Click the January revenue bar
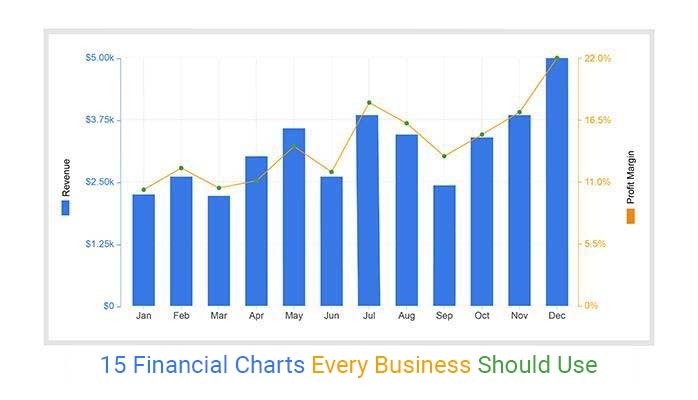The image size is (698, 400). pos(144,250)
